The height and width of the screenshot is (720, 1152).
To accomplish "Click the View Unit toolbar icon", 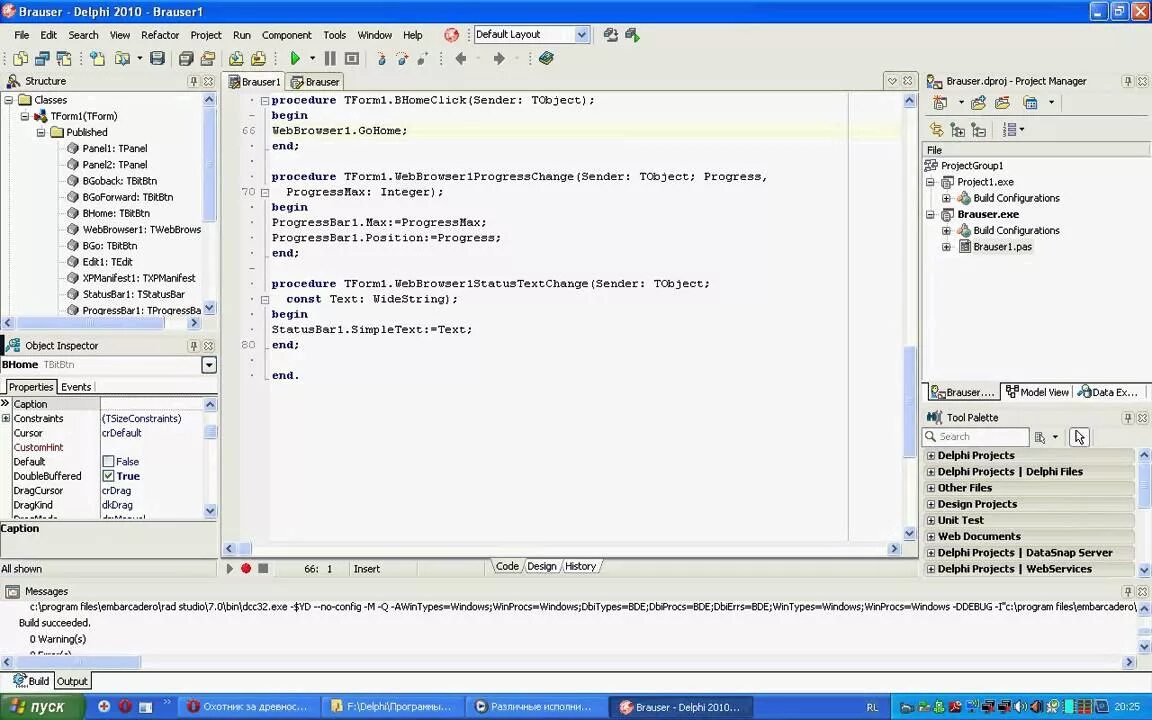I will click(21, 59).
